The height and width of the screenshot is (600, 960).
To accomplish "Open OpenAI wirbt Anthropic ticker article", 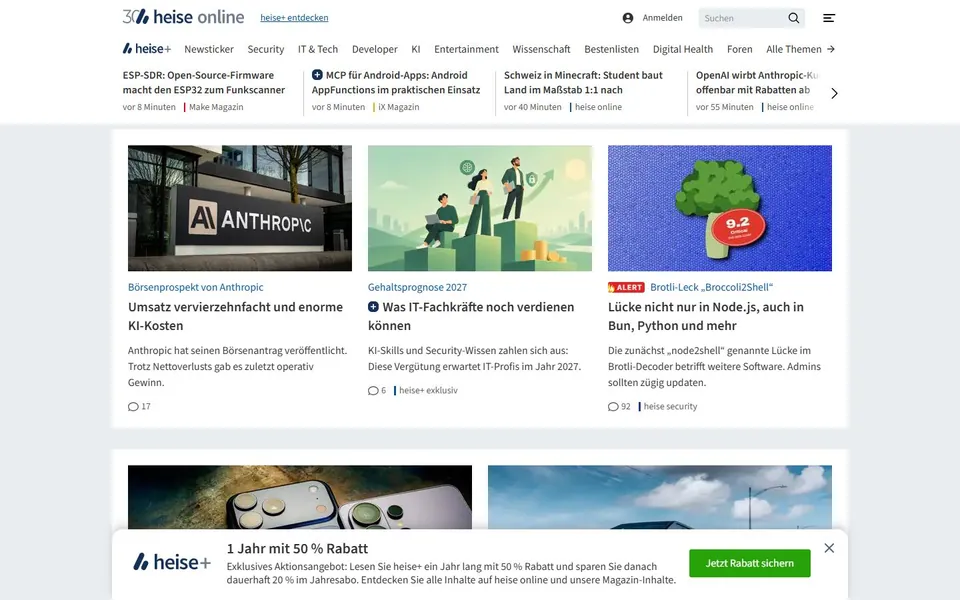I will (x=757, y=82).
